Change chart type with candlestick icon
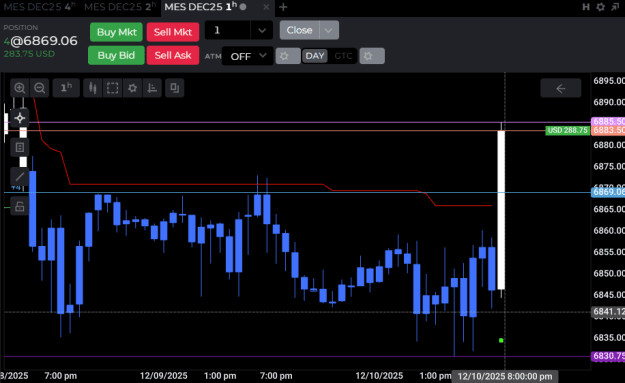 (92, 88)
